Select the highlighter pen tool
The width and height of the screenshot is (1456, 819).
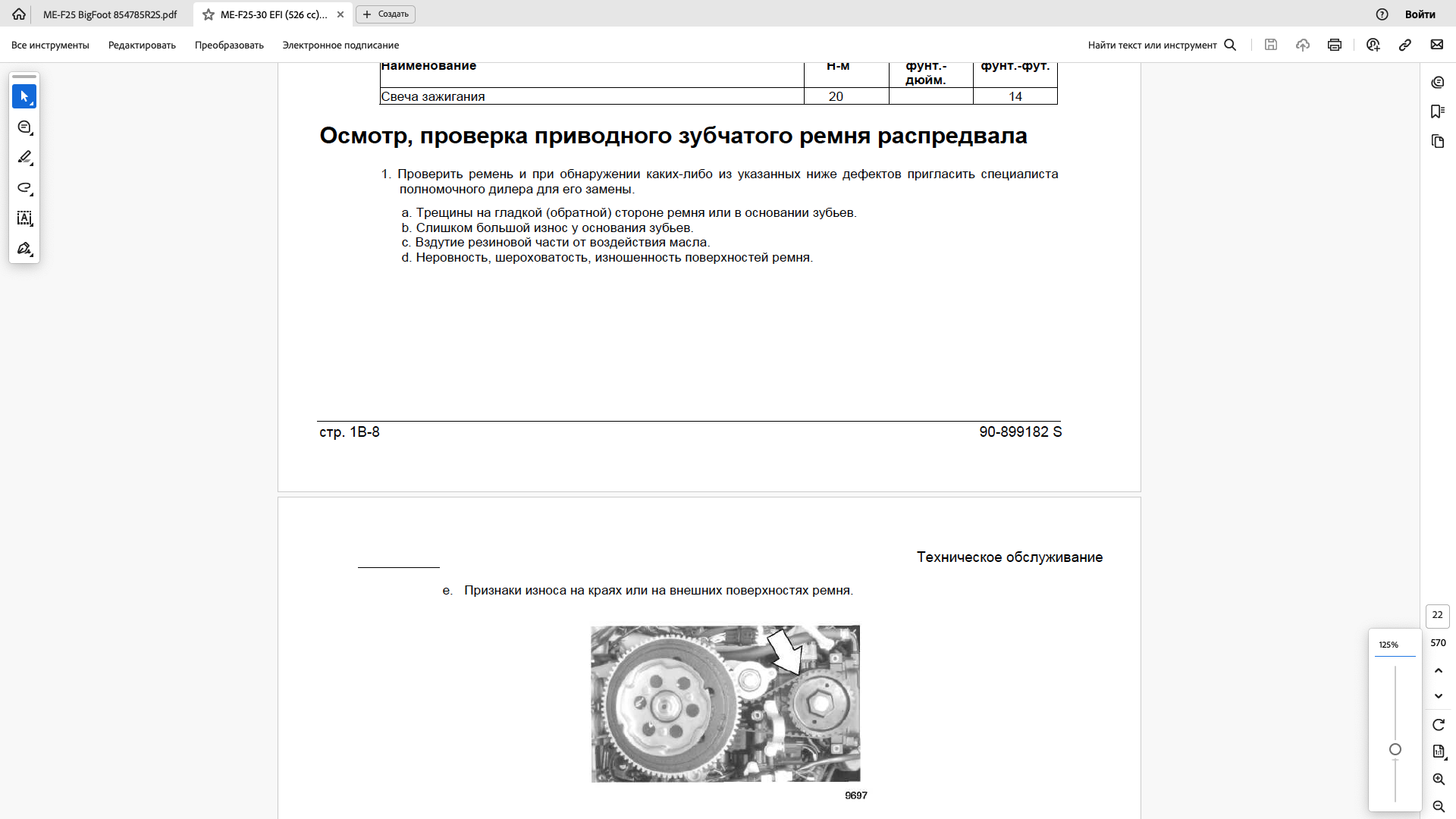[x=24, y=158]
